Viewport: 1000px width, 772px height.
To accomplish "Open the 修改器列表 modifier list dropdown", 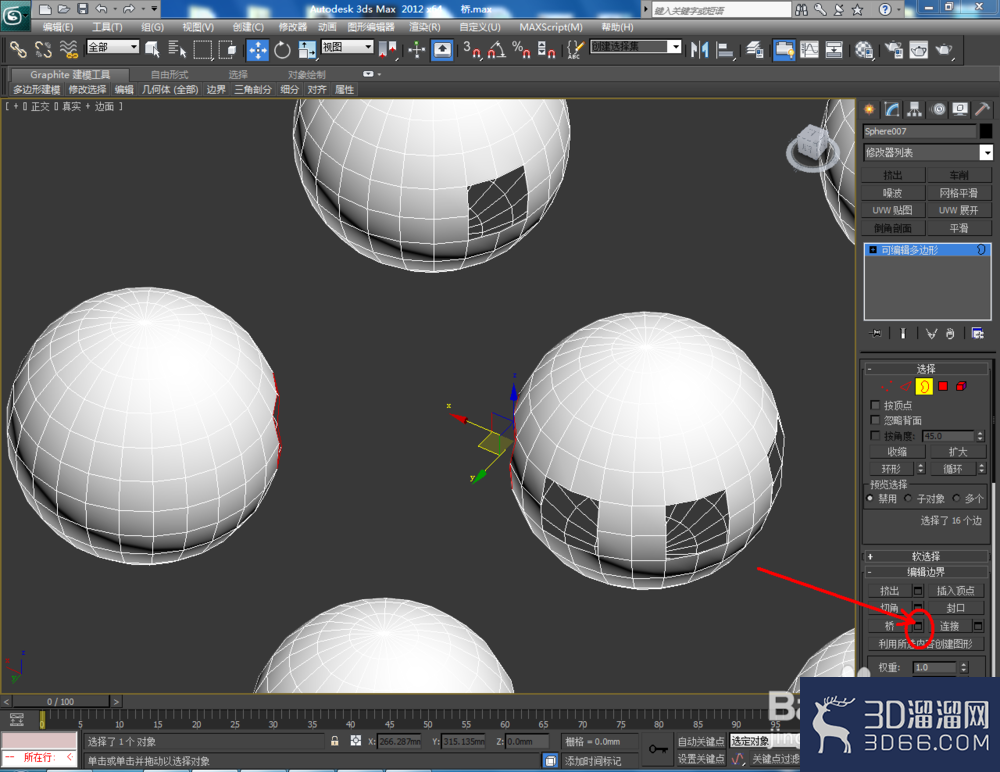I will pos(928,152).
